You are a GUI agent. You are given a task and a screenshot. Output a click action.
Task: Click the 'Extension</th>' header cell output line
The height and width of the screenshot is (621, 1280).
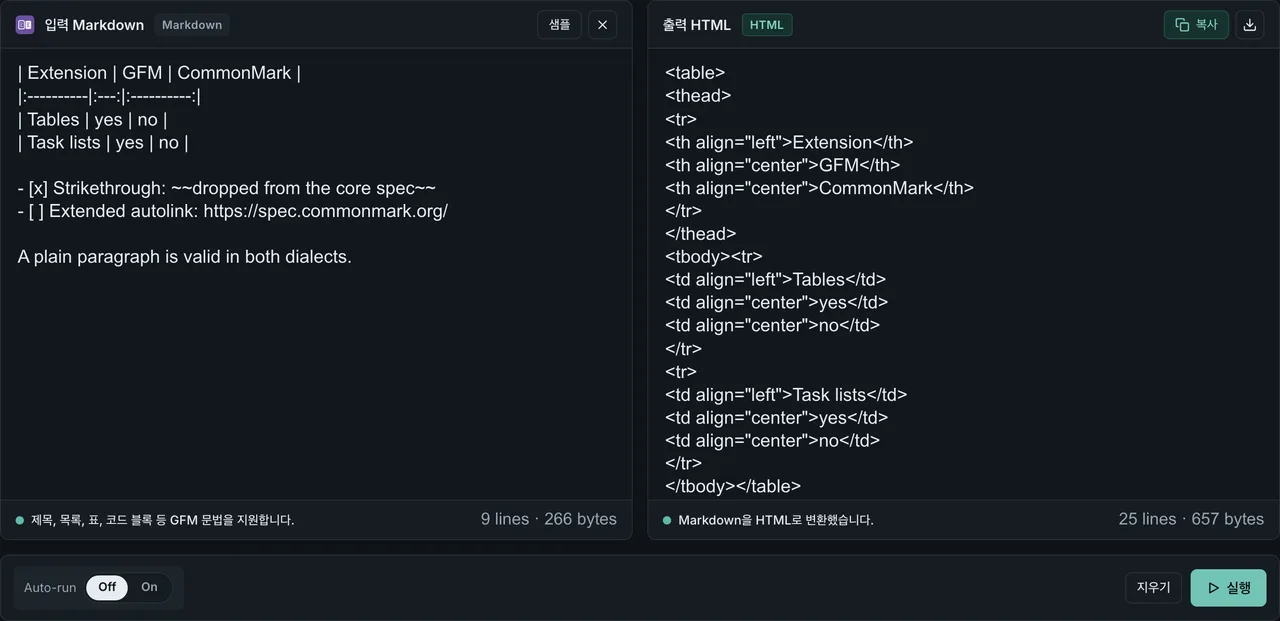click(789, 142)
